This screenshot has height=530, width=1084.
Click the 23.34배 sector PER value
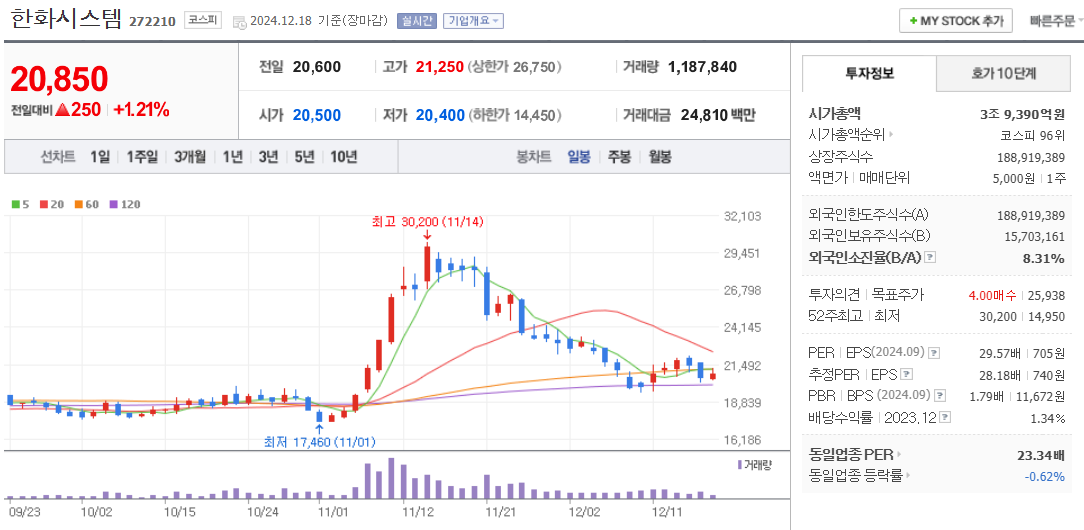1041,455
